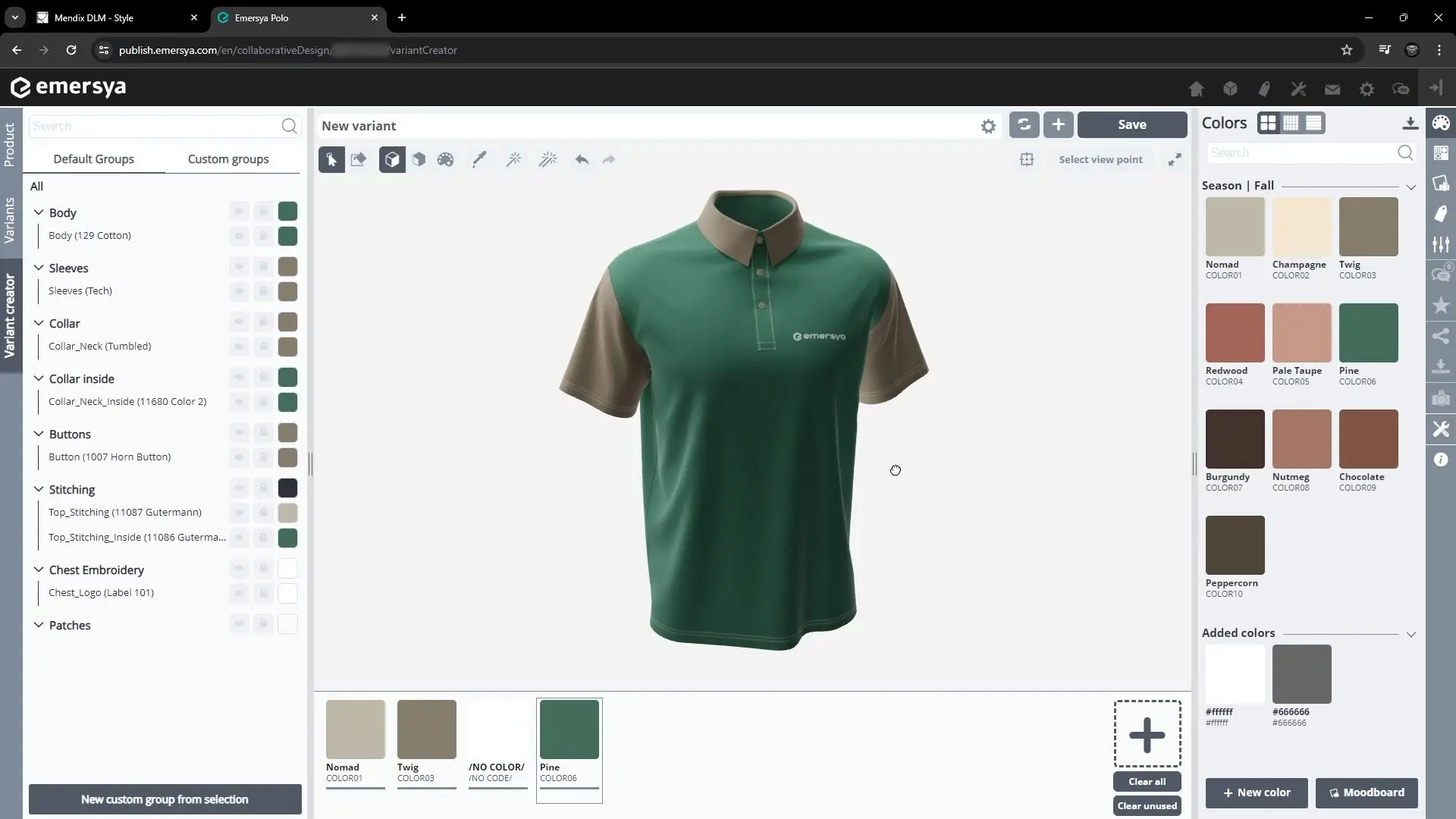Click the logout arrow icon in top bar

(x=1436, y=88)
